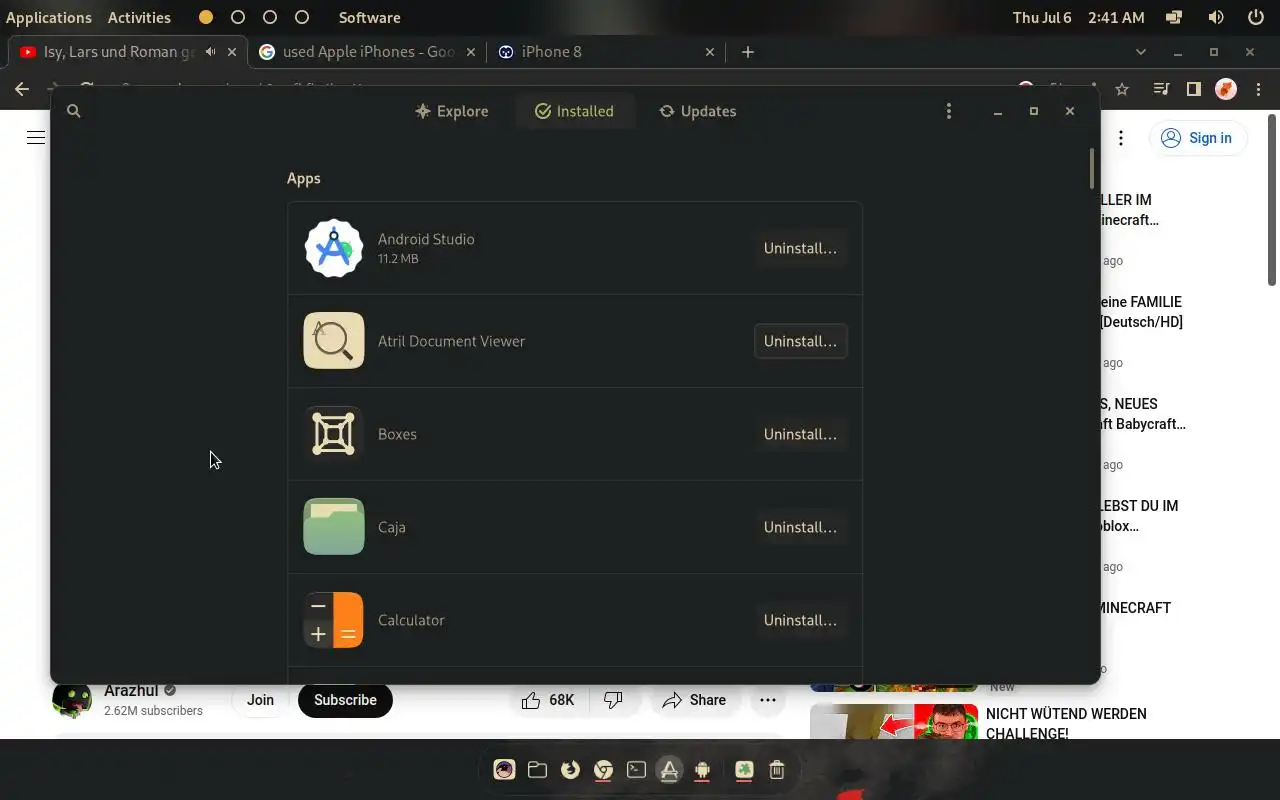This screenshot has width=1280, height=800.
Task: Open the YouTube hamburger guide menu
Action: pos(36,138)
